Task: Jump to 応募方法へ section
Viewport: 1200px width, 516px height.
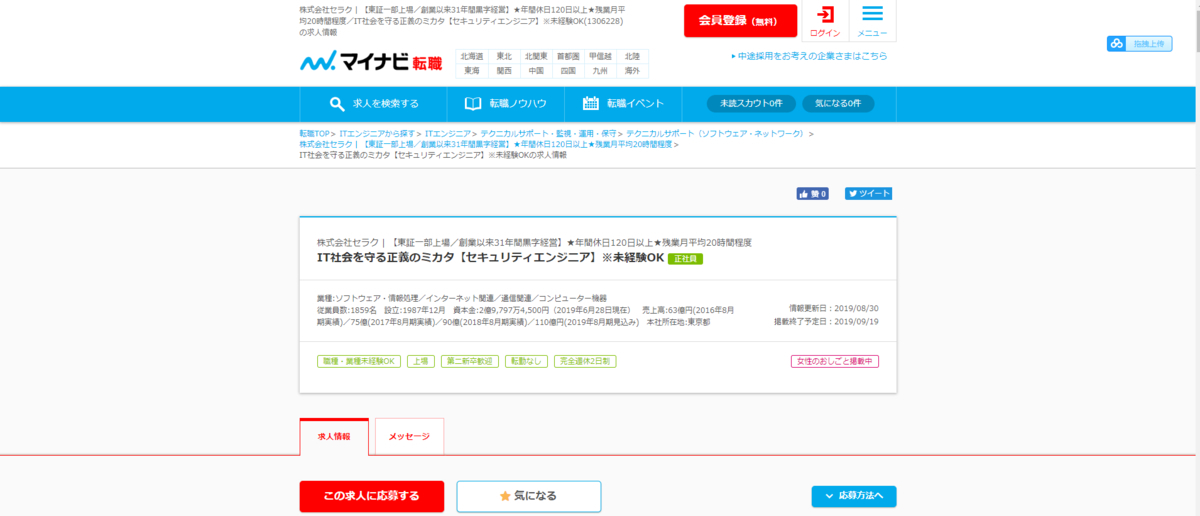Action: (x=854, y=496)
